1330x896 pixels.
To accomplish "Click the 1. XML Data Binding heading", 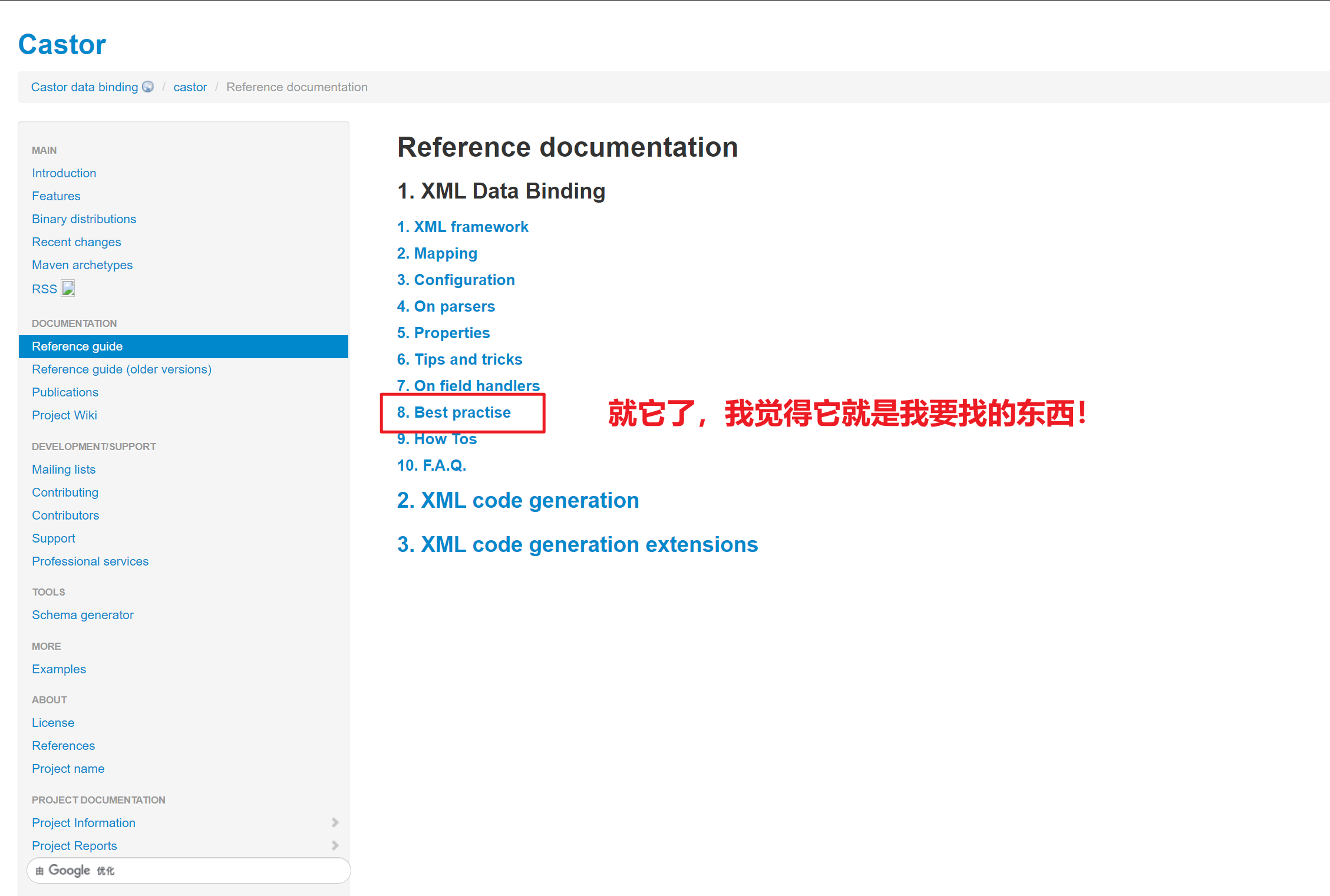I will pyautogui.click(x=501, y=191).
